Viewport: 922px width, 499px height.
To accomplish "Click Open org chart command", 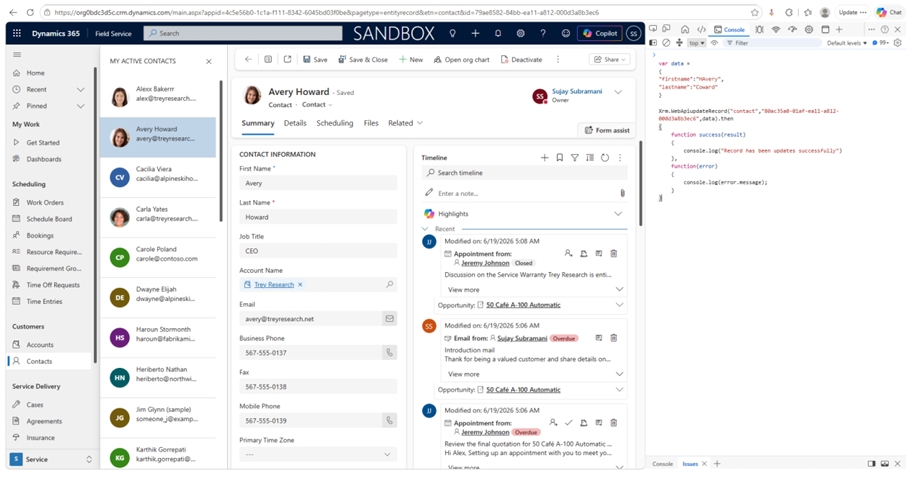I will click(462, 59).
